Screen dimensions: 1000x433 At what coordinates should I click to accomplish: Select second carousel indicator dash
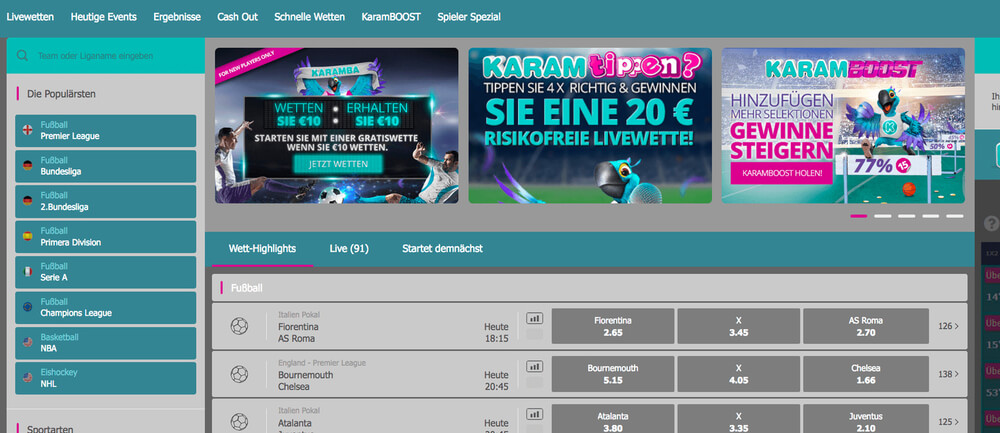tap(883, 216)
